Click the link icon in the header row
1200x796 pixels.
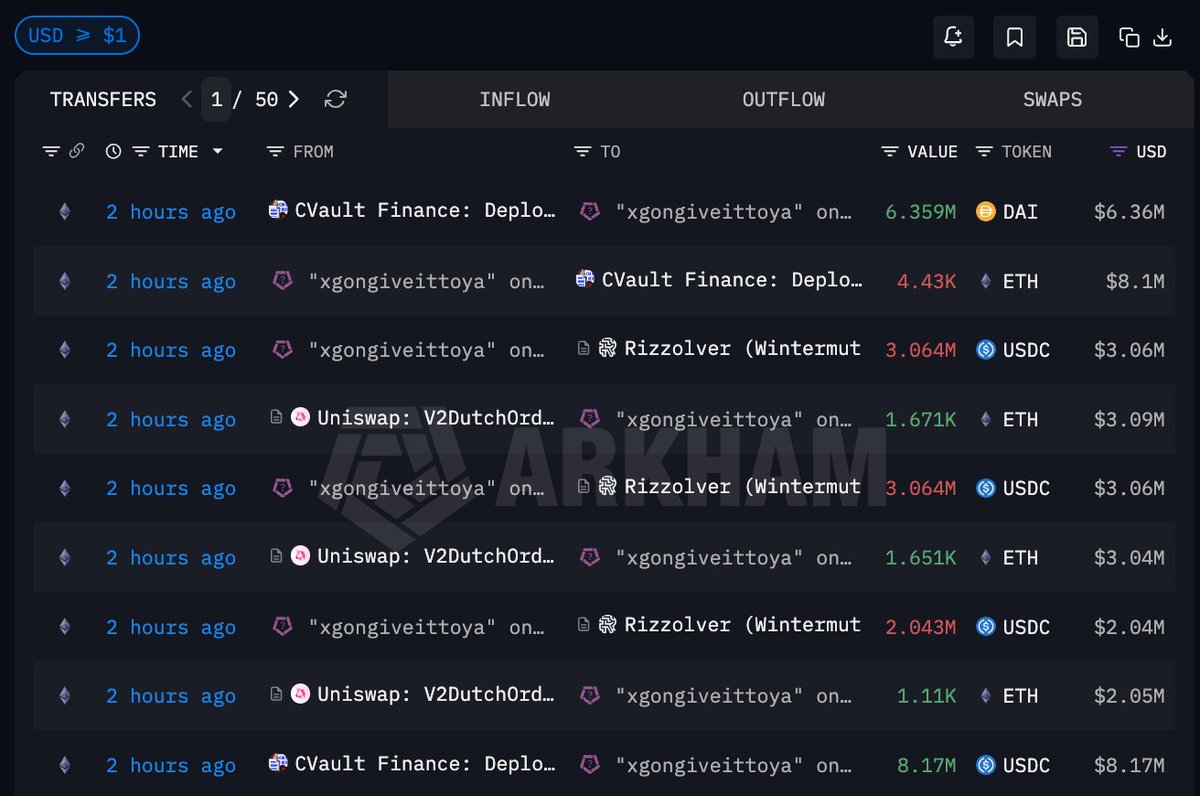point(76,151)
